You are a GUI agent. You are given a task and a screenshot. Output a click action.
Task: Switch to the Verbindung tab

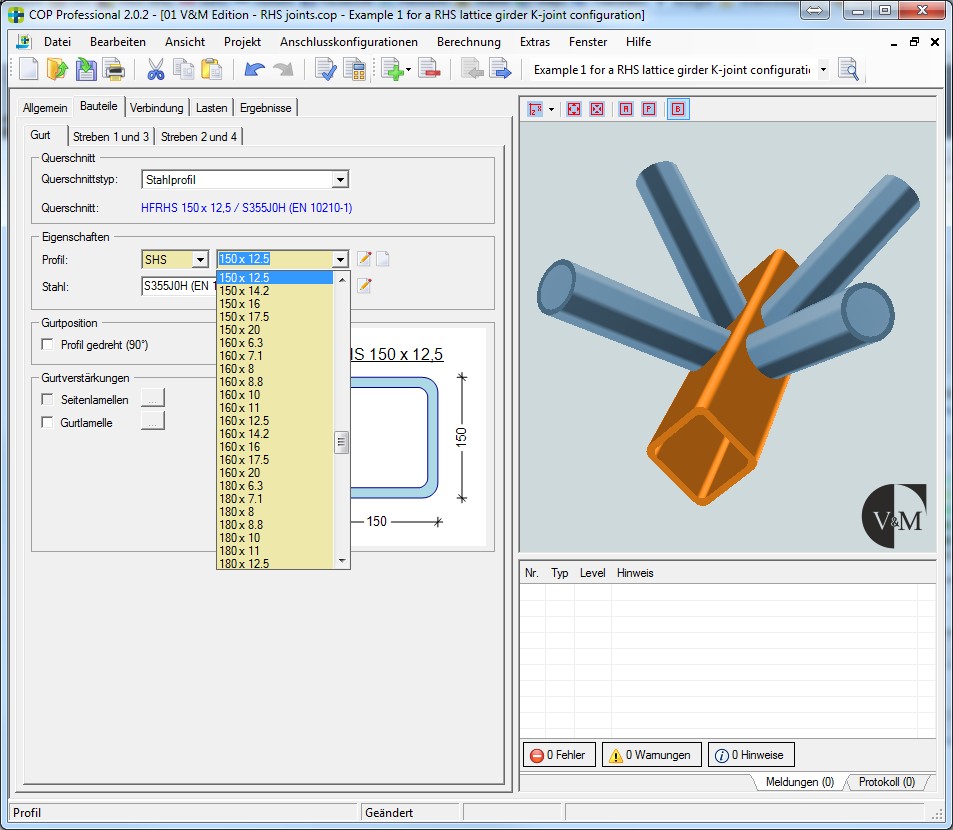[157, 108]
